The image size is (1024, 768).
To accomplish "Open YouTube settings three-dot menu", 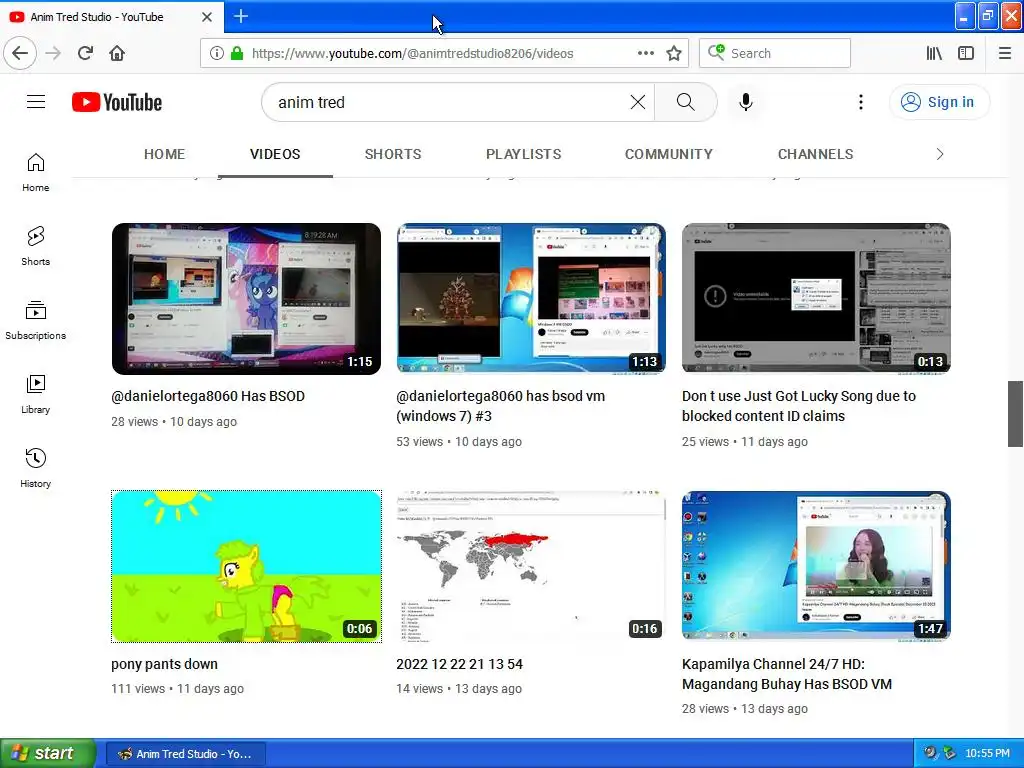I will [861, 102].
